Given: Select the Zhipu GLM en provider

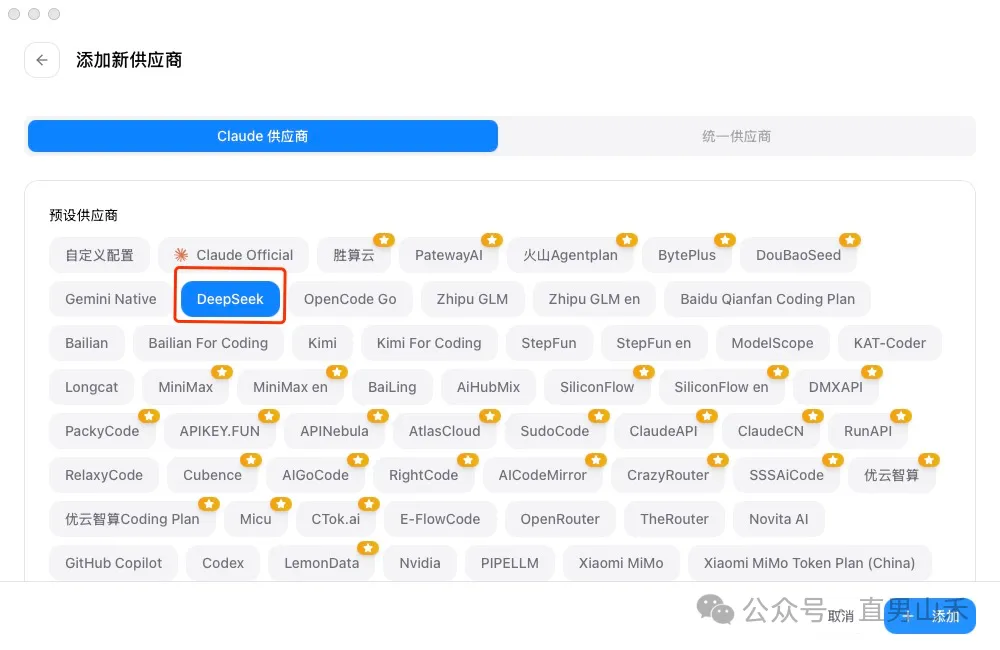Looking at the screenshot, I should coord(594,299).
